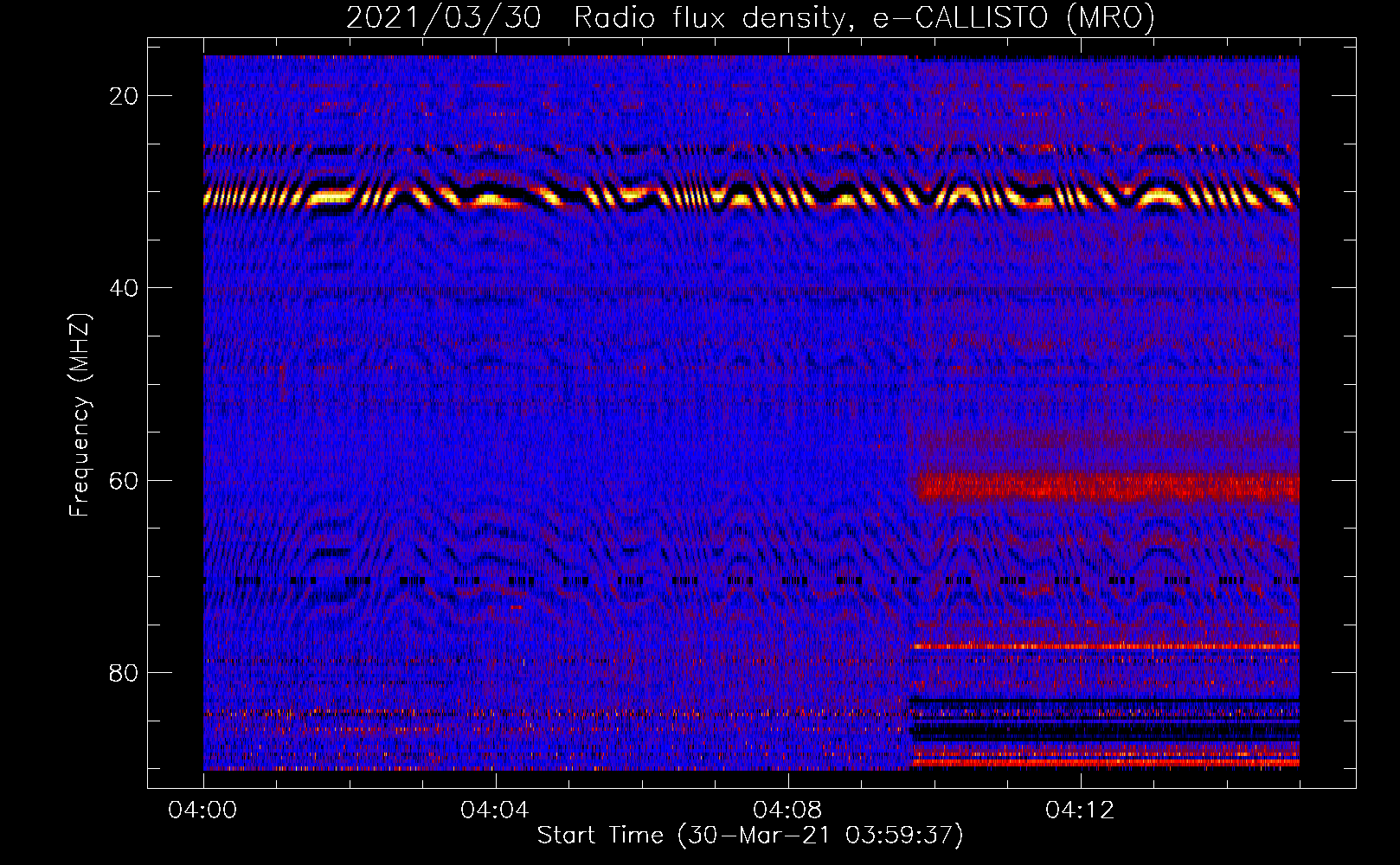Click the '20' frequency tick label
The height and width of the screenshot is (865, 1400).
pos(125,96)
